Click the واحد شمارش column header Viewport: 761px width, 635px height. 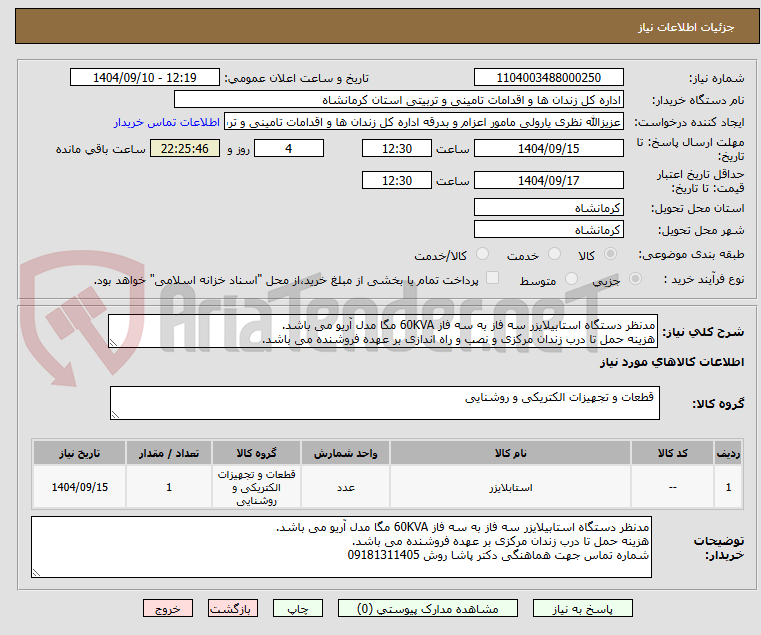pyautogui.click(x=345, y=453)
